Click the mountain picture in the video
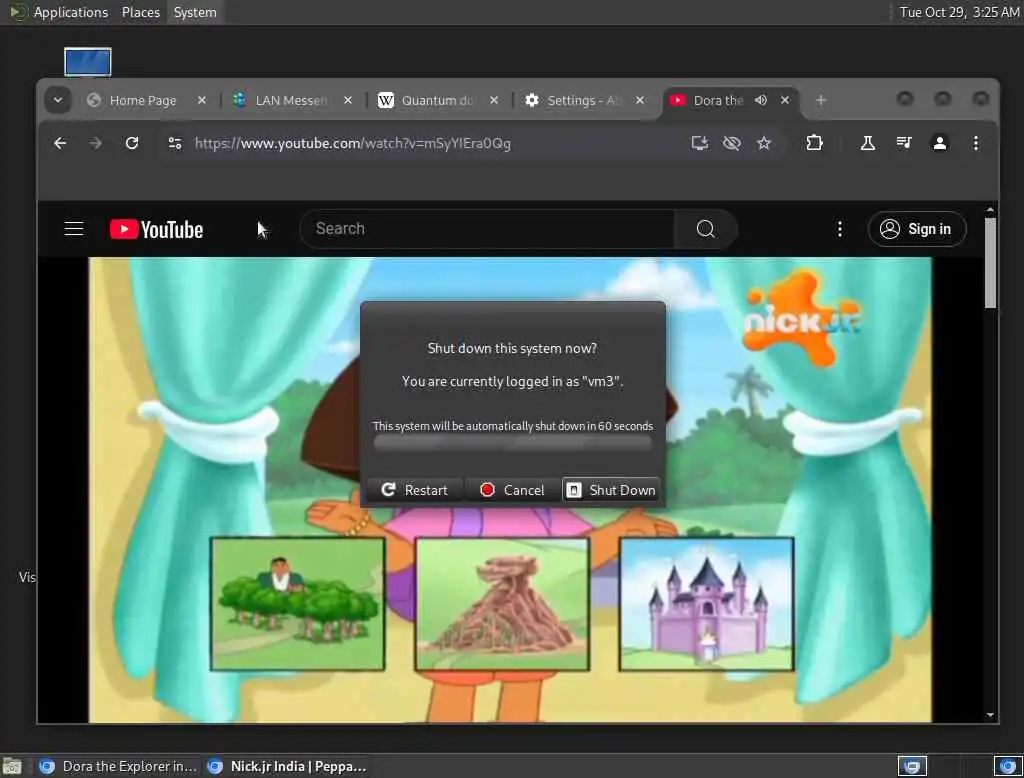This screenshot has width=1024, height=778. click(502, 604)
